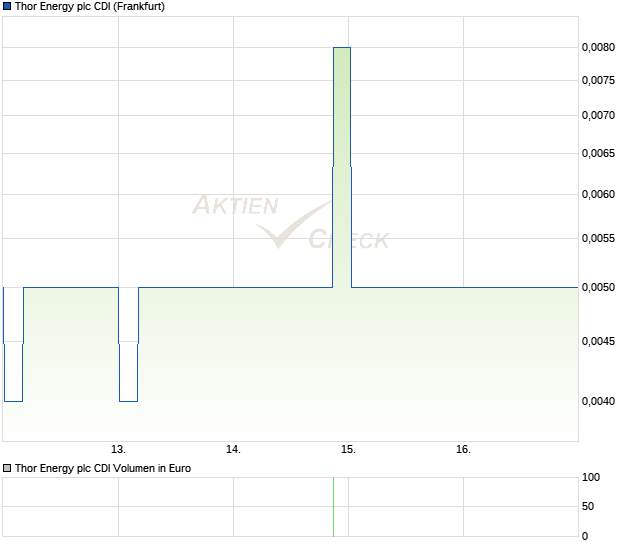Click the '14.' date axis label
Screen dimensions: 620x546
pyautogui.click(x=233, y=450)
